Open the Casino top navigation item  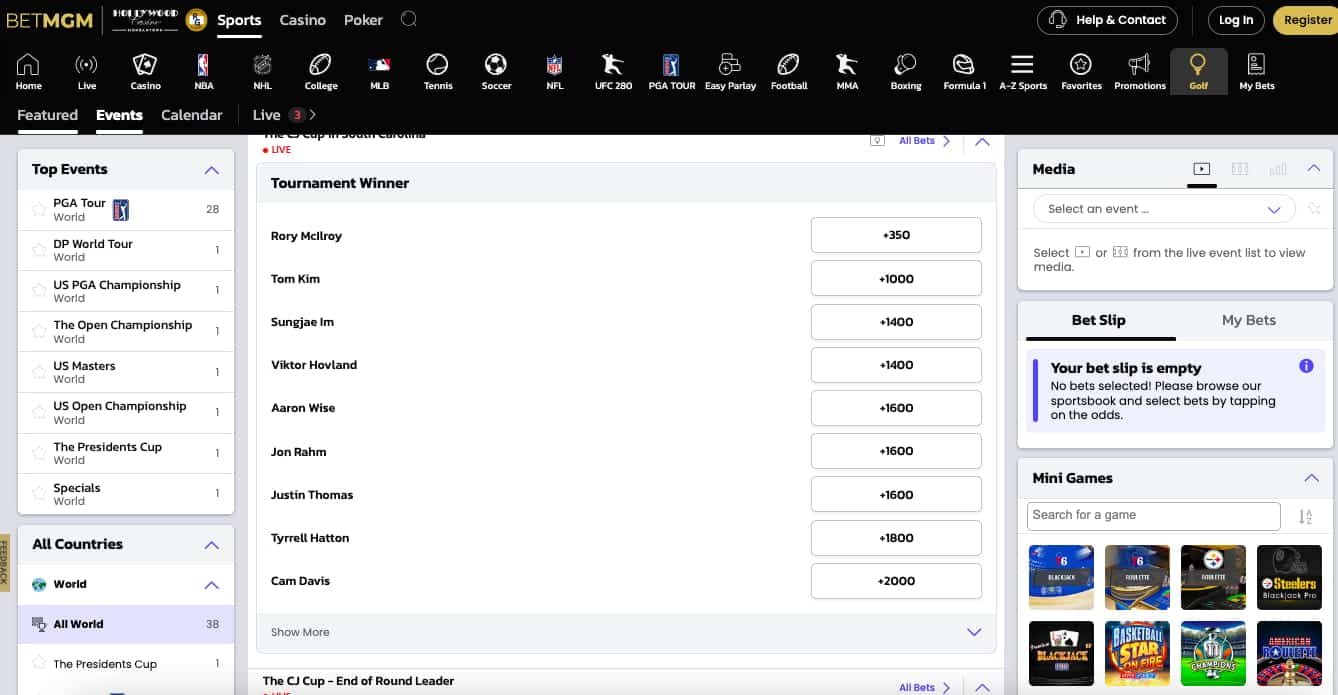click(302, 20)
